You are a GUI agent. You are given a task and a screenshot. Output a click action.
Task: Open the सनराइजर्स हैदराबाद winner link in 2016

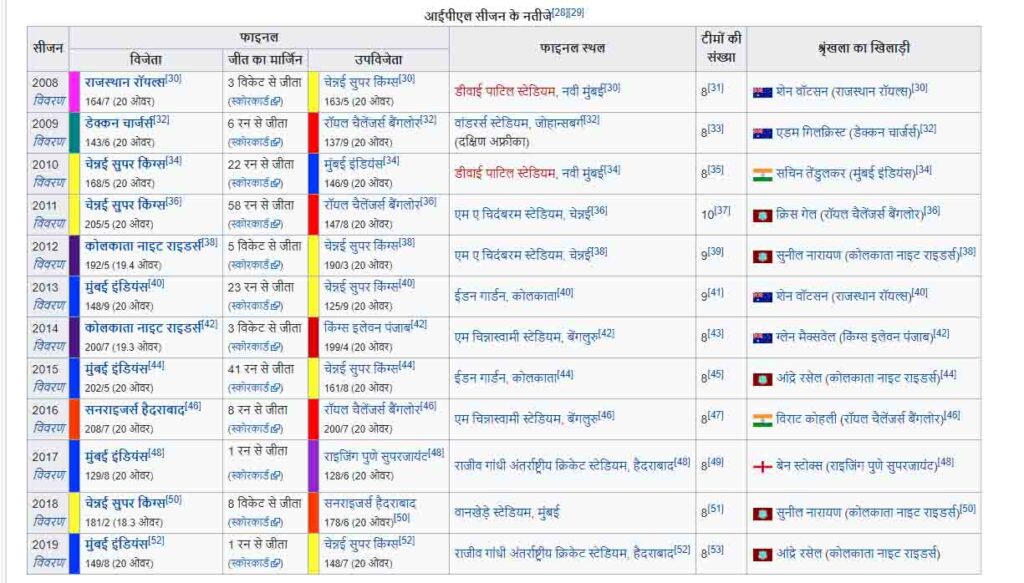click(x=135, y=410)
